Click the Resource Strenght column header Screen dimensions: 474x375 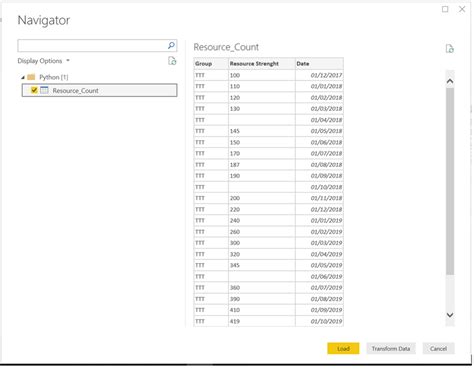262,64
